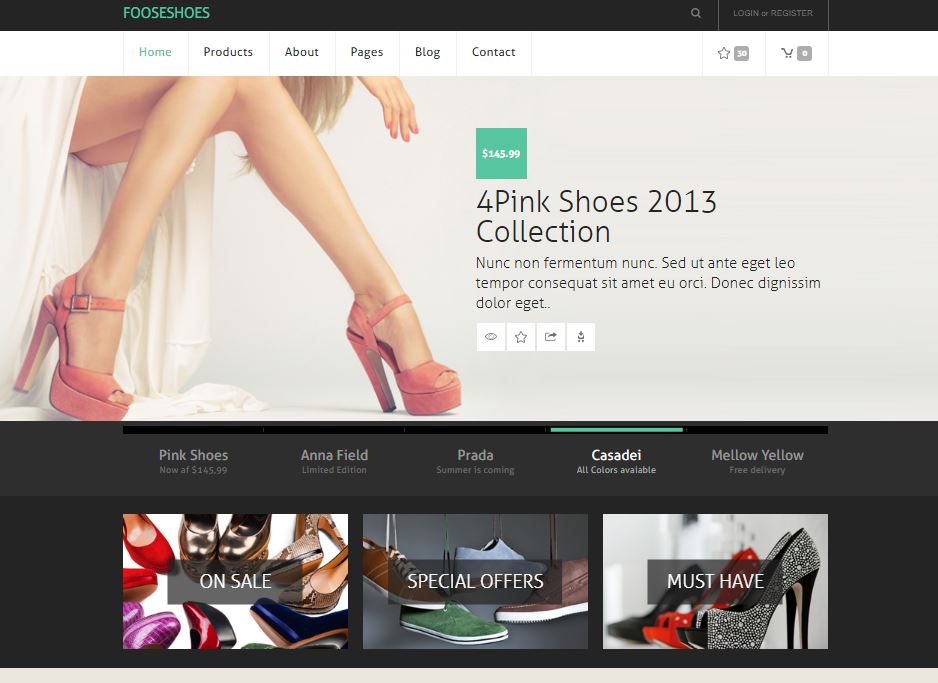Click the $145.99 price badge
938x683 pixels.
pos(501,154)
